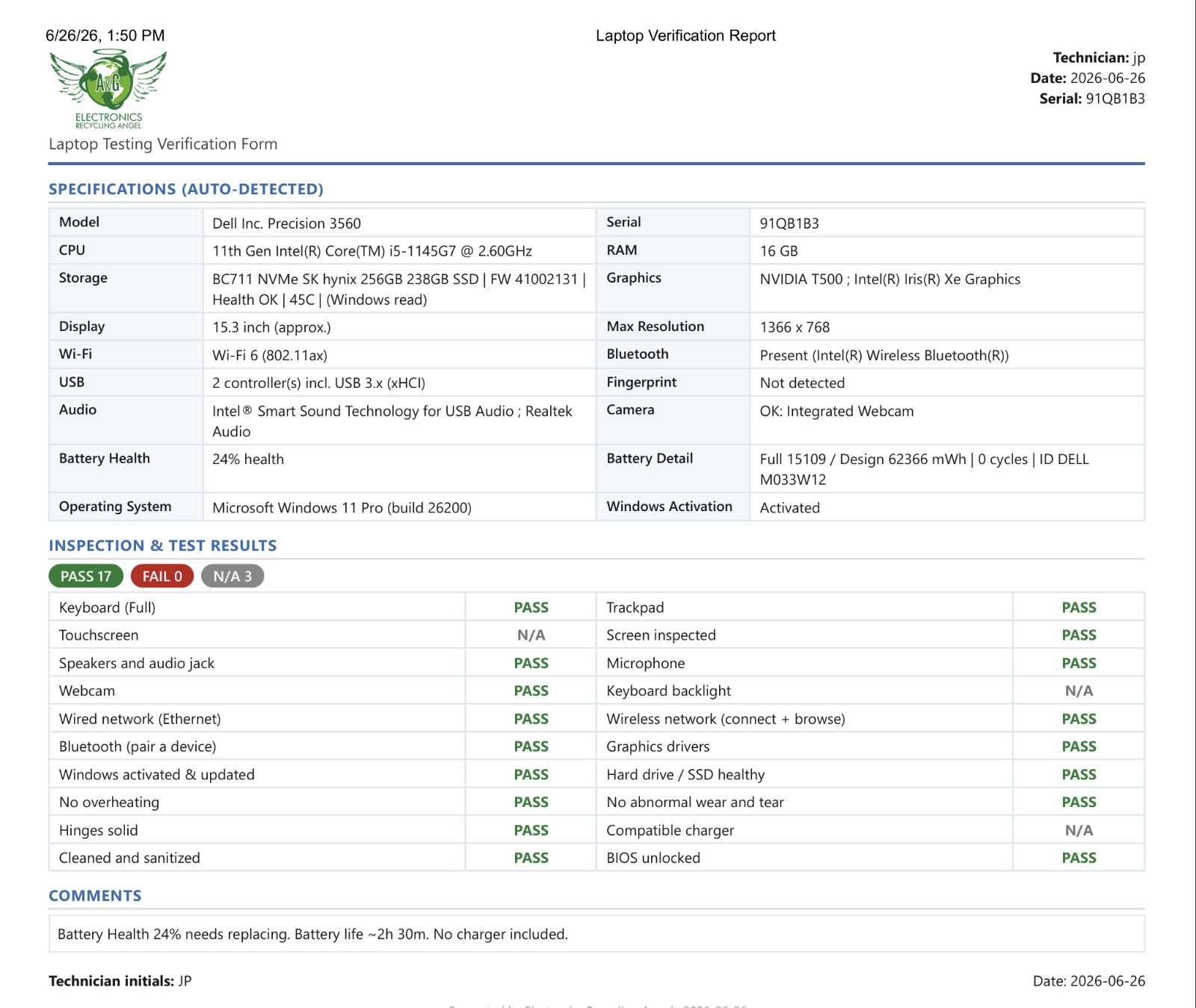Click the Touchscreen test label

click(x=99, y=635)
